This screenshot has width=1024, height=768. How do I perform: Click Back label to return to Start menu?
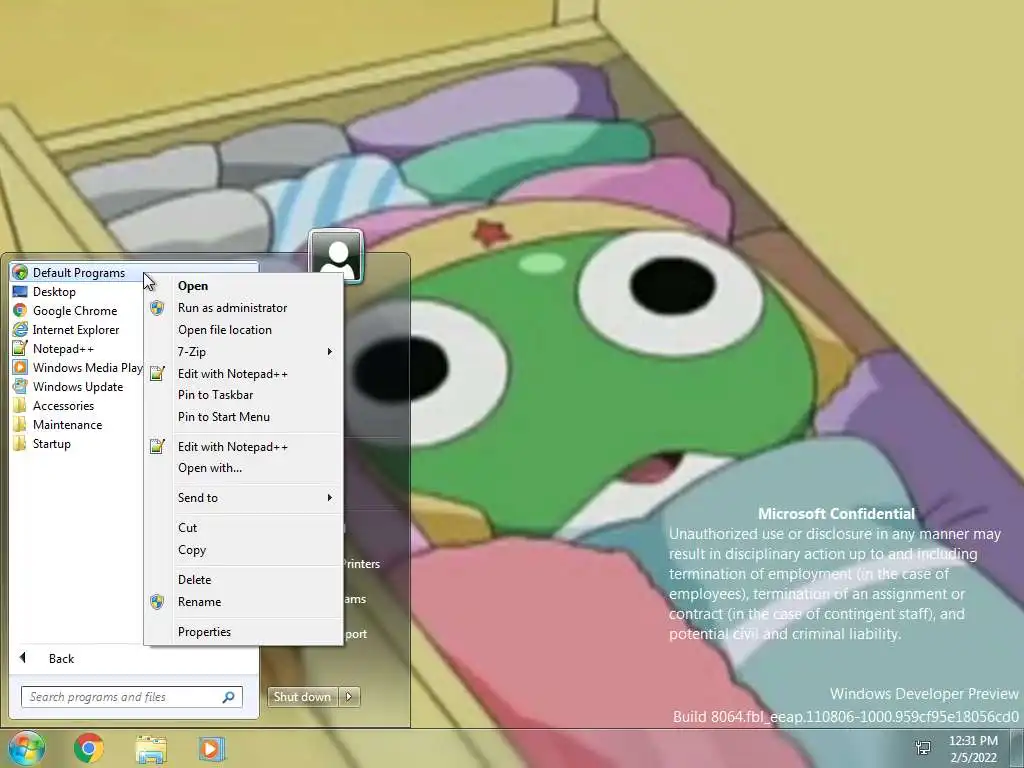pos(61,658)
